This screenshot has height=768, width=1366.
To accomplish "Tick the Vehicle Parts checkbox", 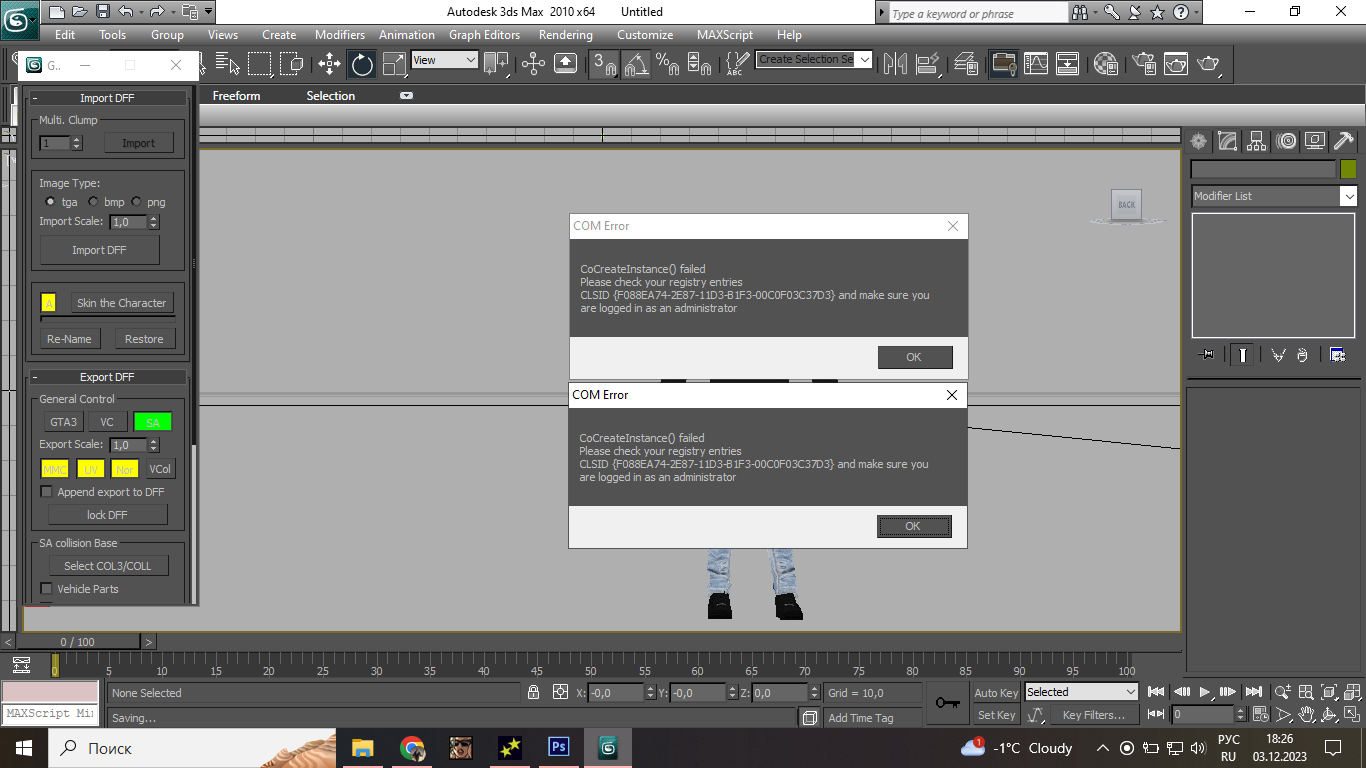I will [x=46, y=589].
